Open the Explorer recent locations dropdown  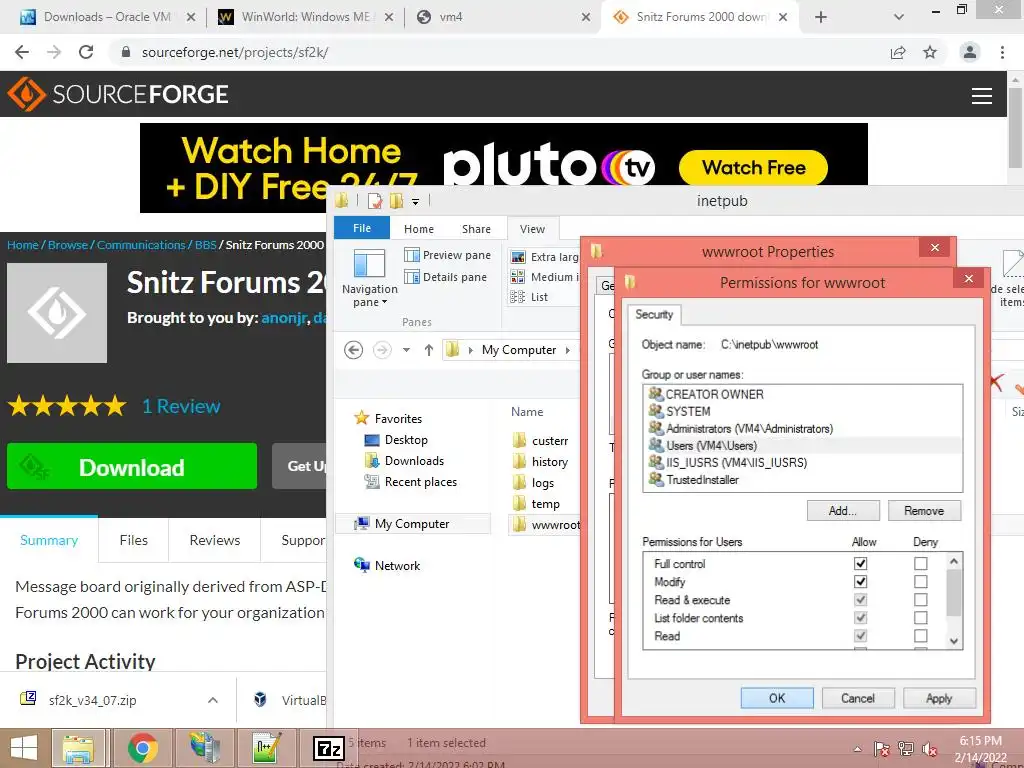pos(406,350)
